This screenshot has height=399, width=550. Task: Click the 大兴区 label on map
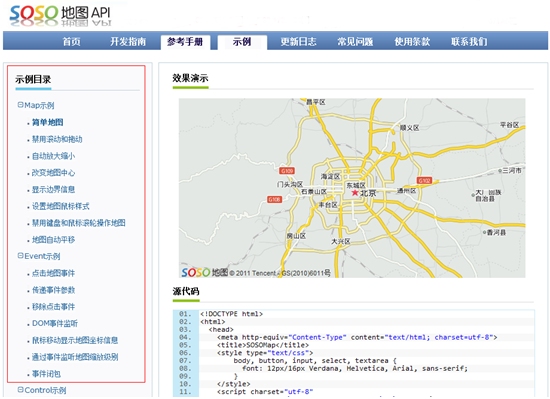[x=341, y=241]
